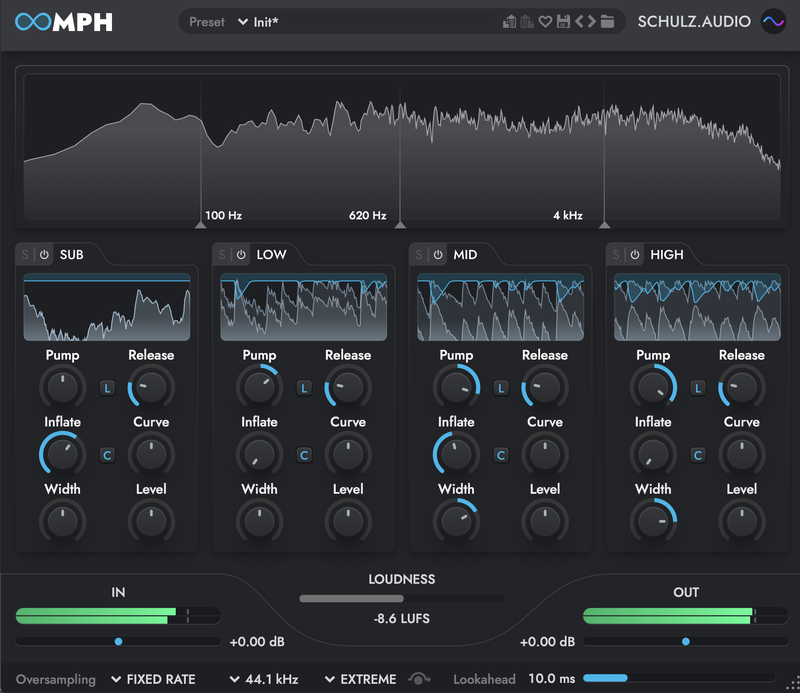Favorite the preset with the heart icon
The height and width of the screenshot is (693, 800).
(x=545, y=21)
